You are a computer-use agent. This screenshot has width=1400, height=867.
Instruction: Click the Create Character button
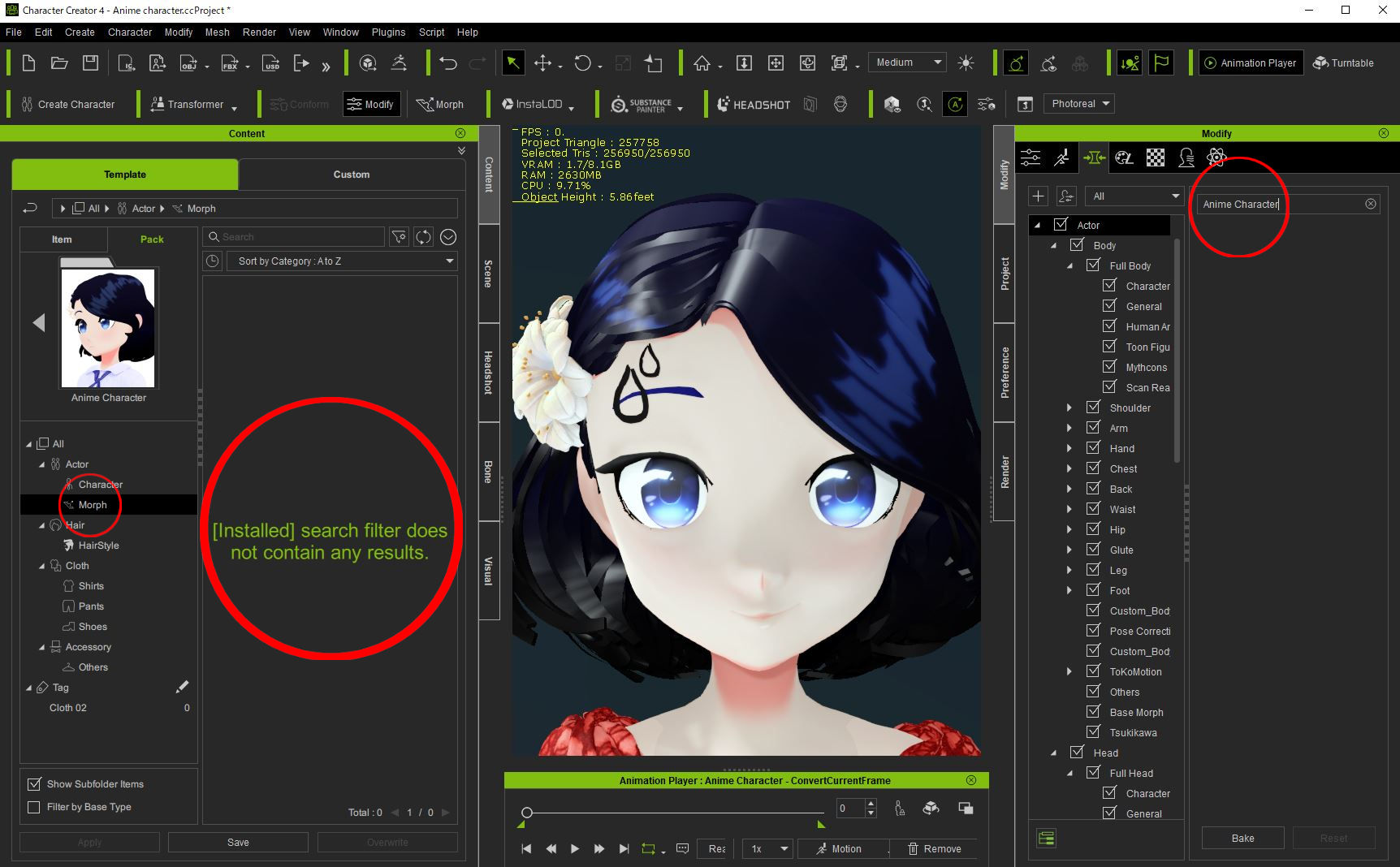click(68, 105)
